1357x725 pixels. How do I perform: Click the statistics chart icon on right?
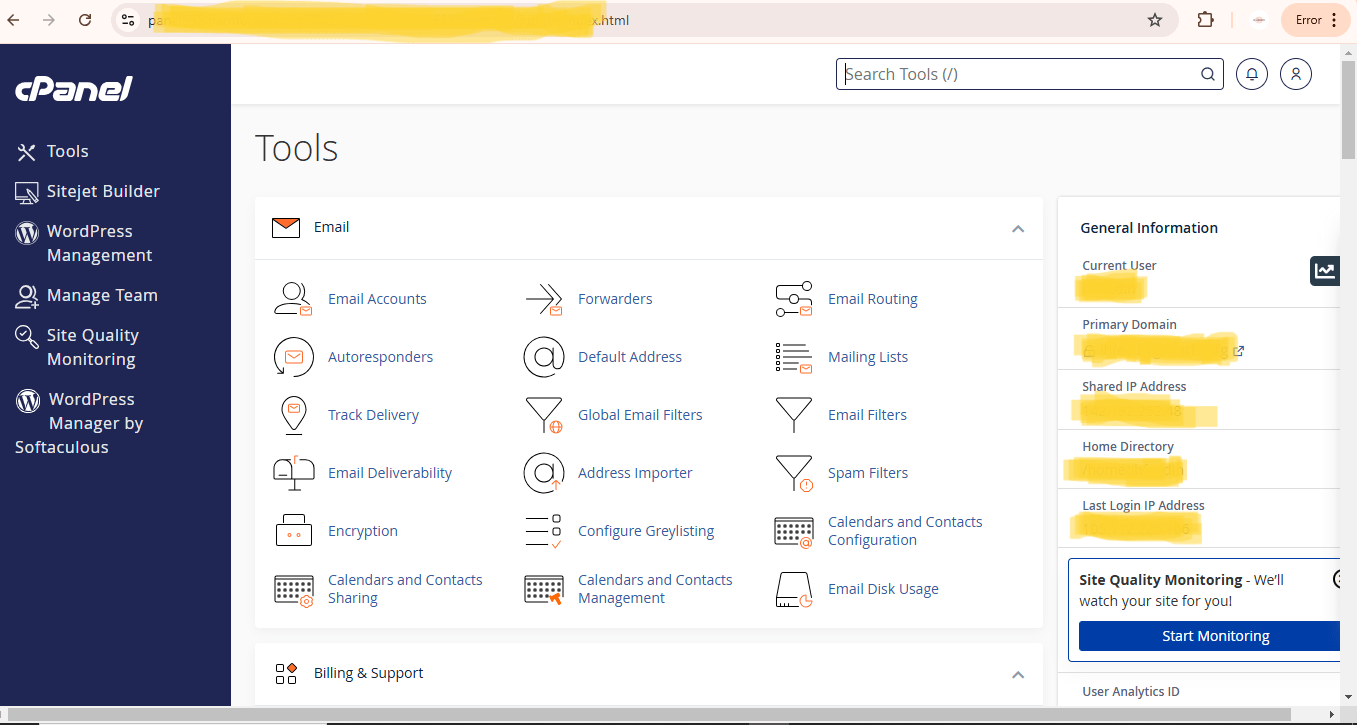1325,270
